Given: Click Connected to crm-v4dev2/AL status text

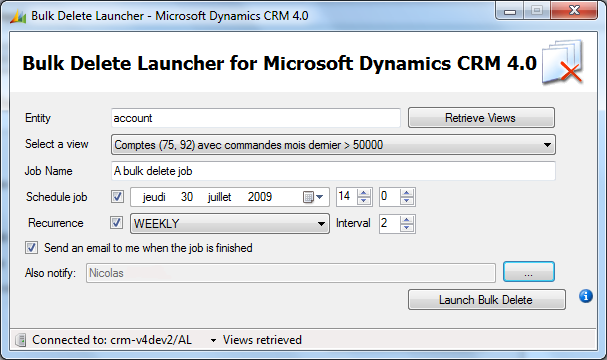Looking at the screenshot, I should (x=112, y=340).
